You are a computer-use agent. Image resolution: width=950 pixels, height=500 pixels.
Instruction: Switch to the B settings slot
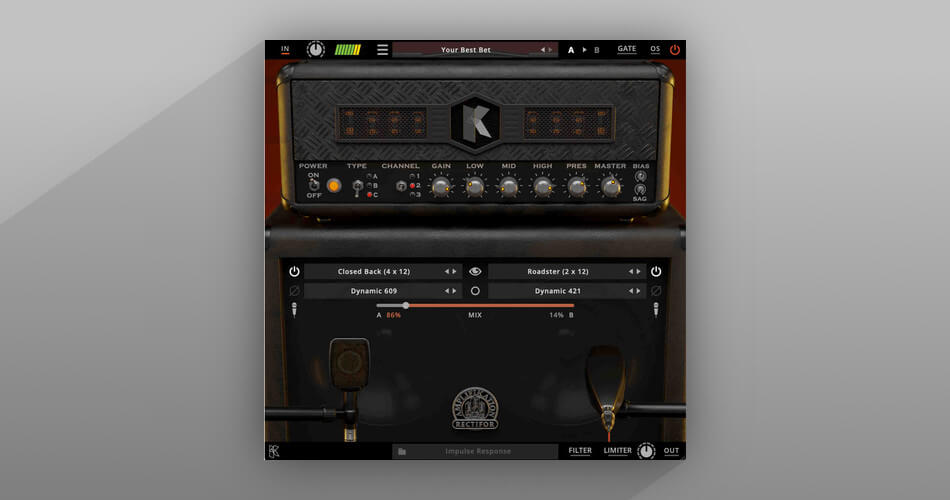(x=597, y=50)
